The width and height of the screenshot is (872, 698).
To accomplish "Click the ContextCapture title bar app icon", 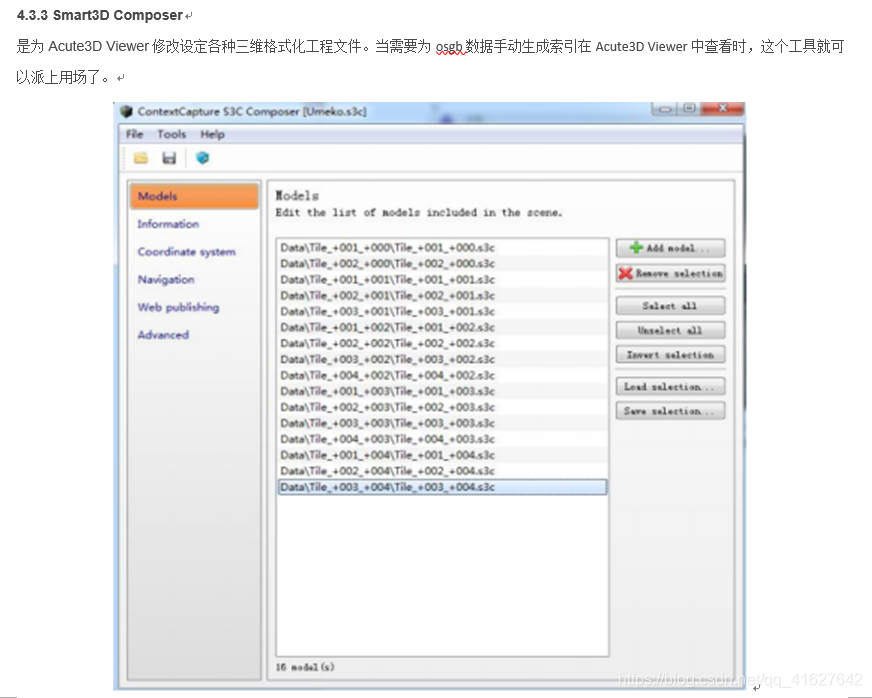I will tap(127, 111).
